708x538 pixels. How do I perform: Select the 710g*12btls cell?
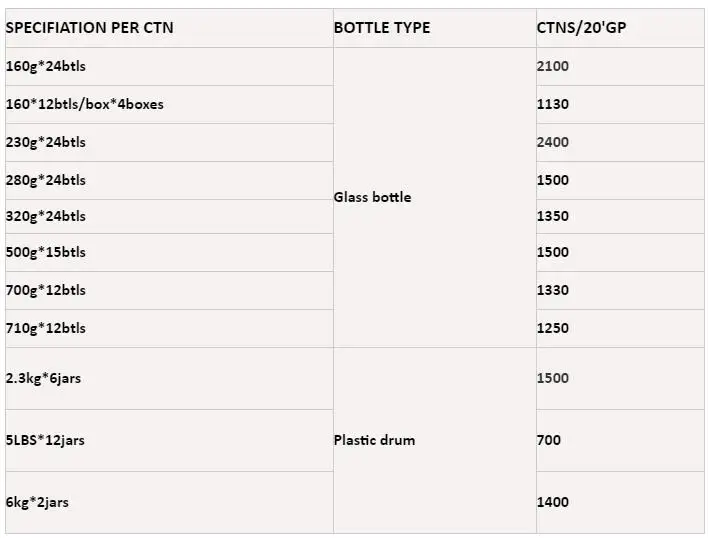pyautogui.click(x=46, y=328)
